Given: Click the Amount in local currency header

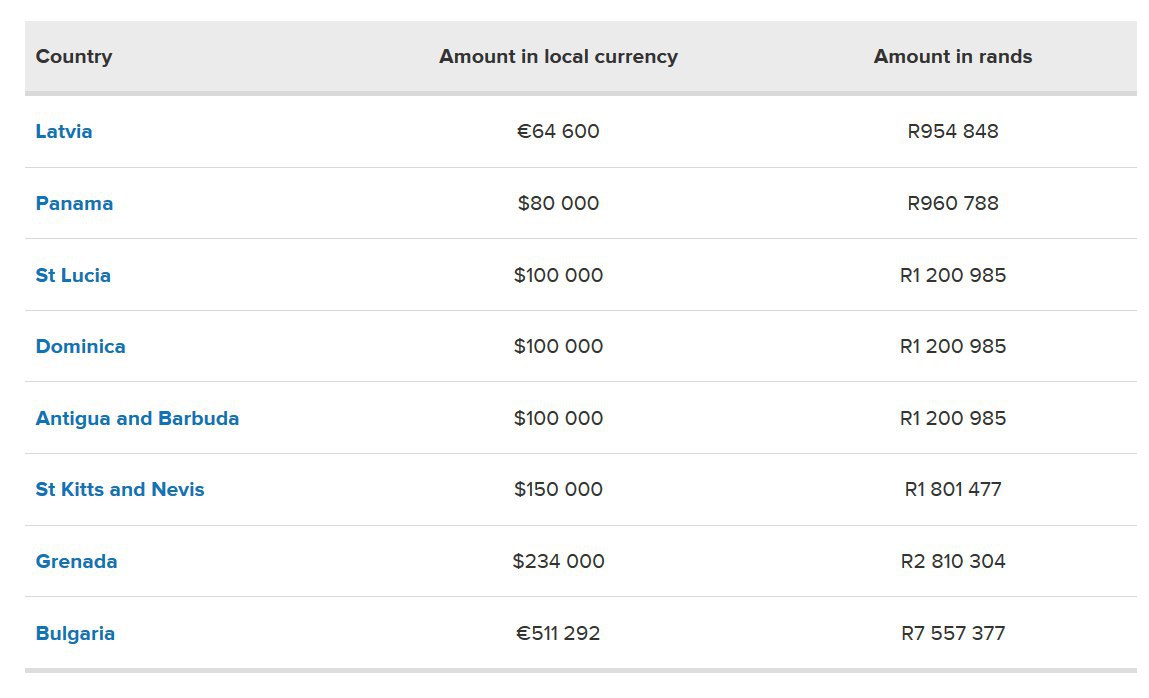Looking at the screenshot, I should click(558, 57).
